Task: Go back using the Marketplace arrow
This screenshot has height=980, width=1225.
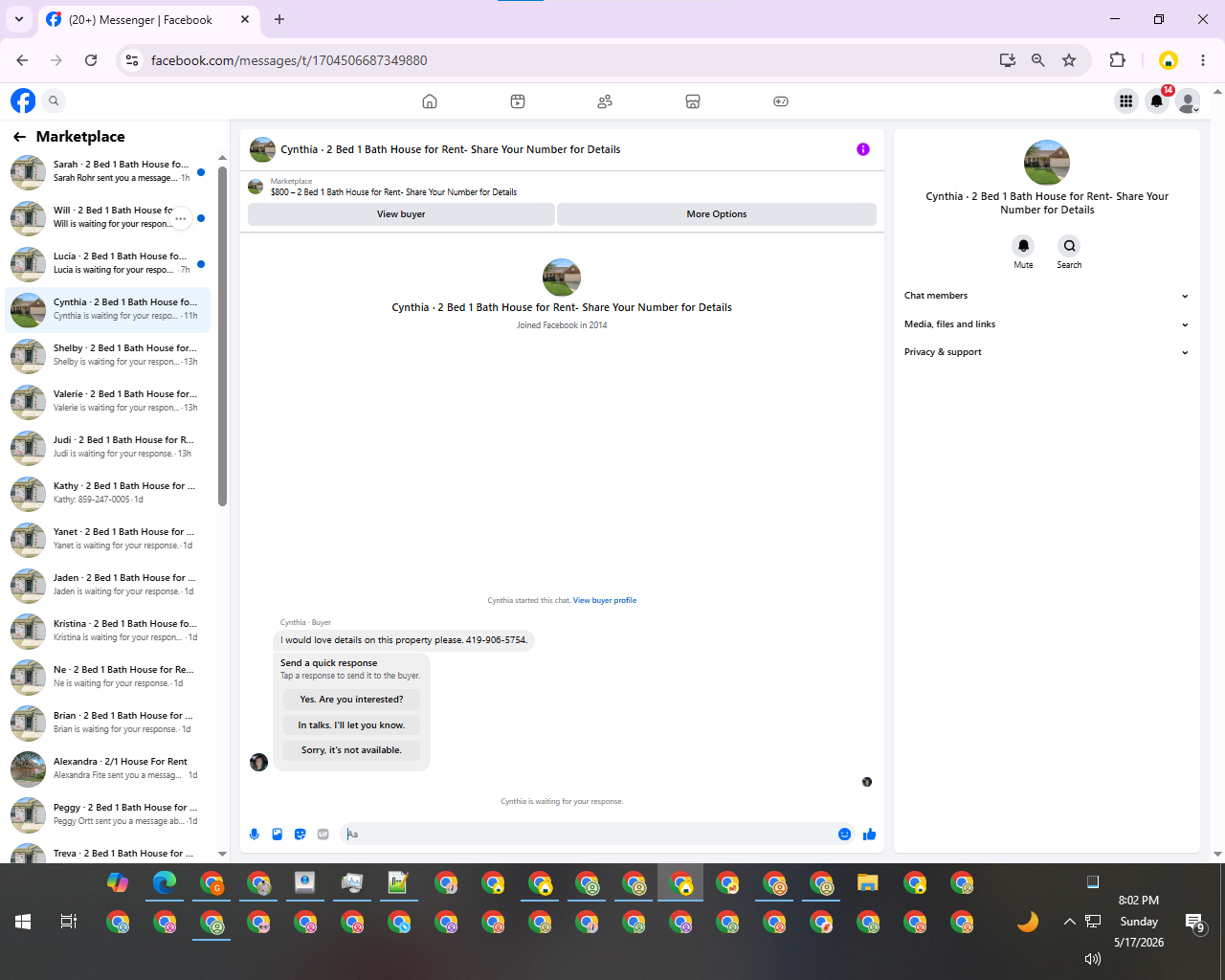Action: click(x=19, y=137)
